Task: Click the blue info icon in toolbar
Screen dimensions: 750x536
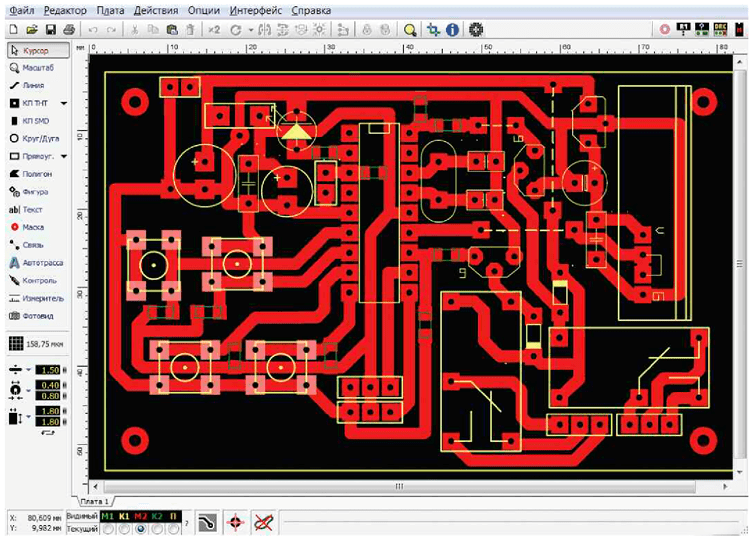Action: point(452,30)
